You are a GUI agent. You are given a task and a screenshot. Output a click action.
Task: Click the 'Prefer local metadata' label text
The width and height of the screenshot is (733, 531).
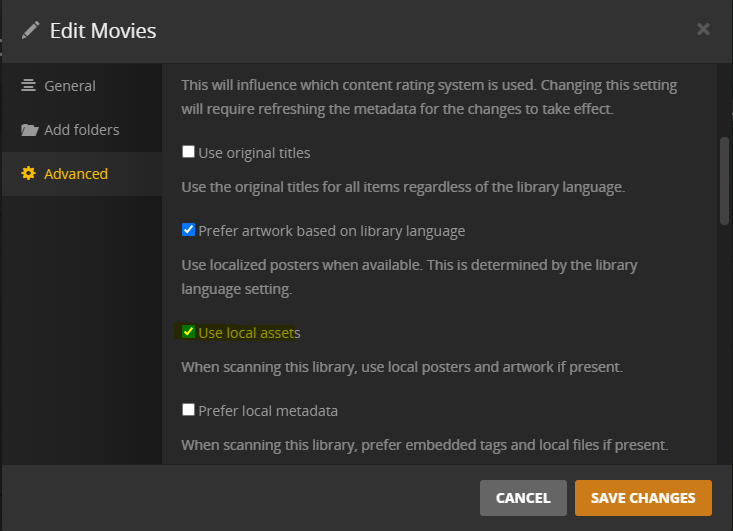click(268, 410)
